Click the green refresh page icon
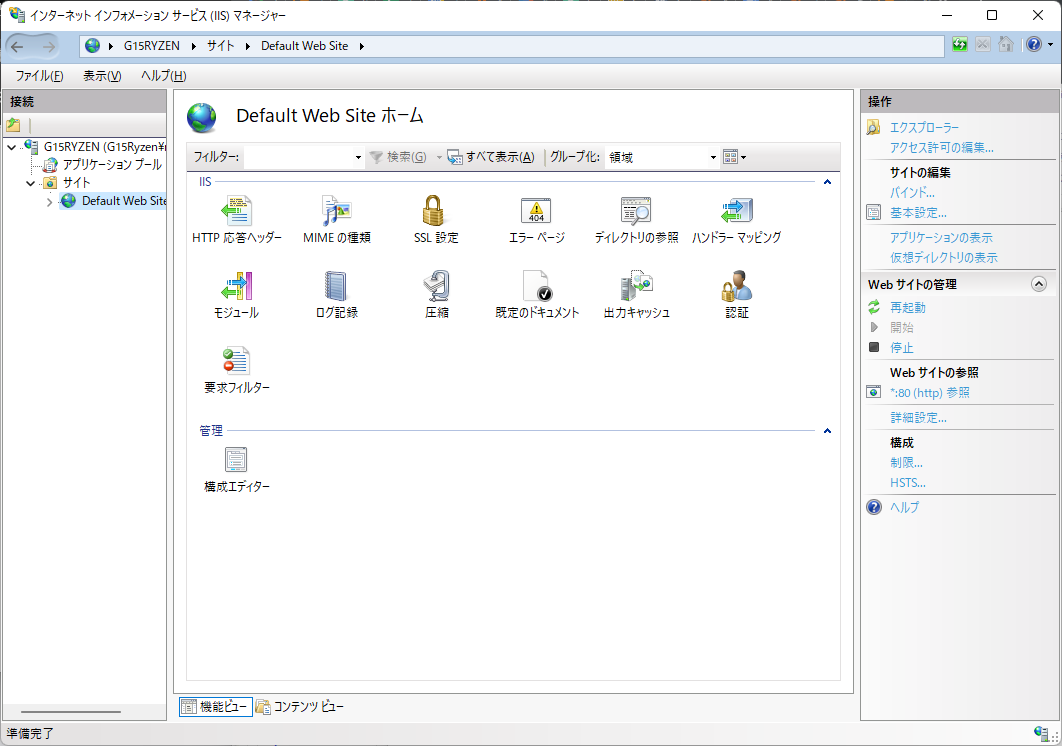This screenshot has width=1062, height=746. tap(960, 45)
